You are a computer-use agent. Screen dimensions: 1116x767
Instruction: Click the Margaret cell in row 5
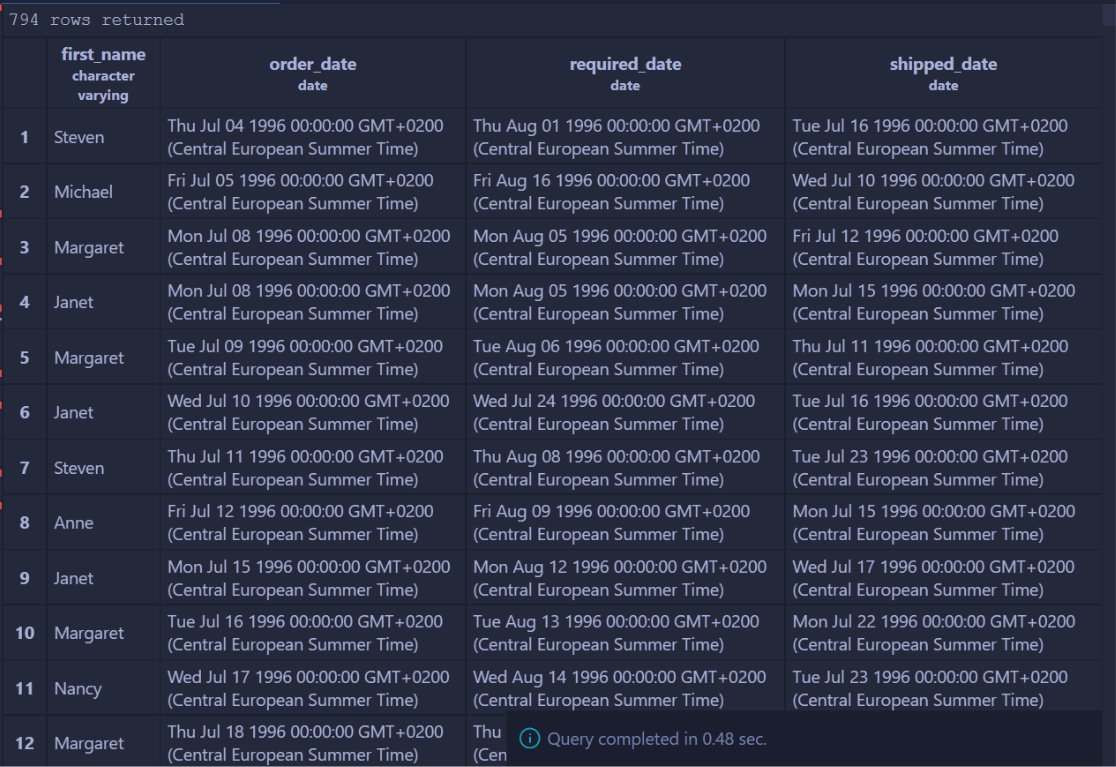coord(103,357)
